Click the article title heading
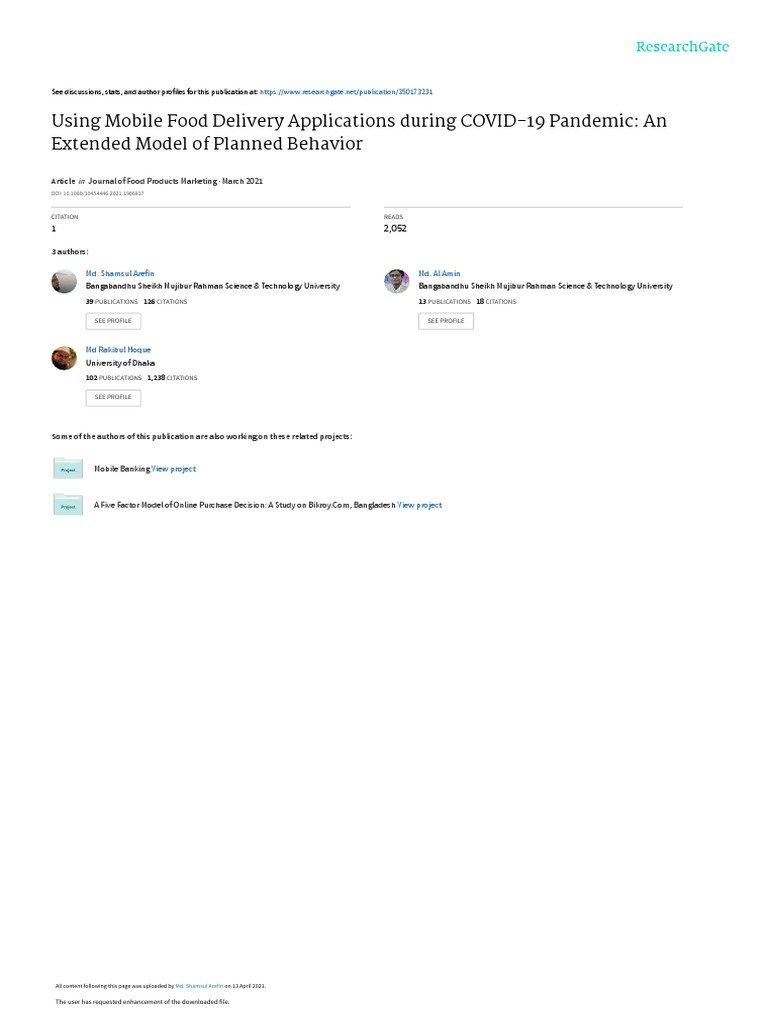Image resolution: width=768 pixels, height=1024 pixels. [x=358, y=132]
